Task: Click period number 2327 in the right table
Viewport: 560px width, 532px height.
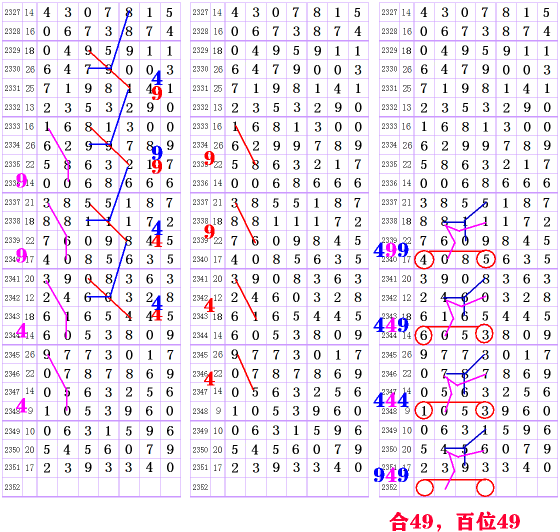Action: pos(389,12)
